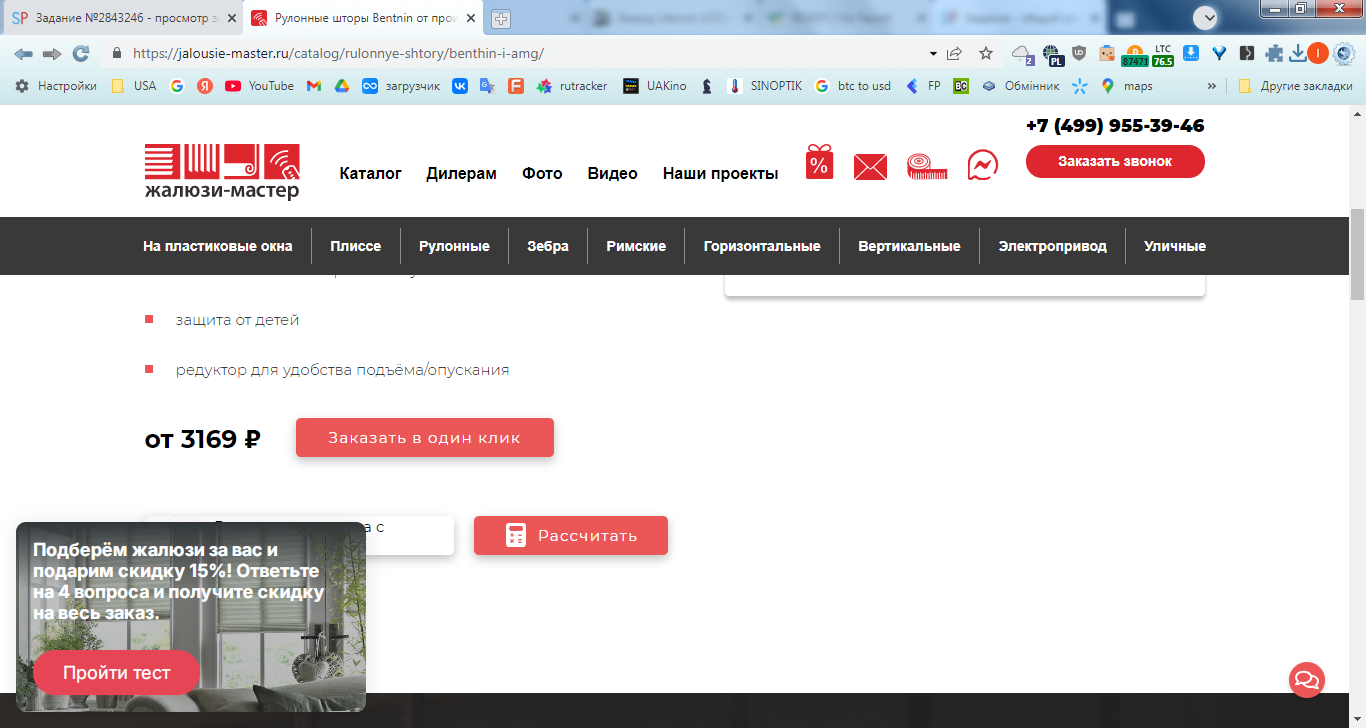Bookmark this page with the star icon
This screenshot has height=728, width=1366.
tap(986, 53)
